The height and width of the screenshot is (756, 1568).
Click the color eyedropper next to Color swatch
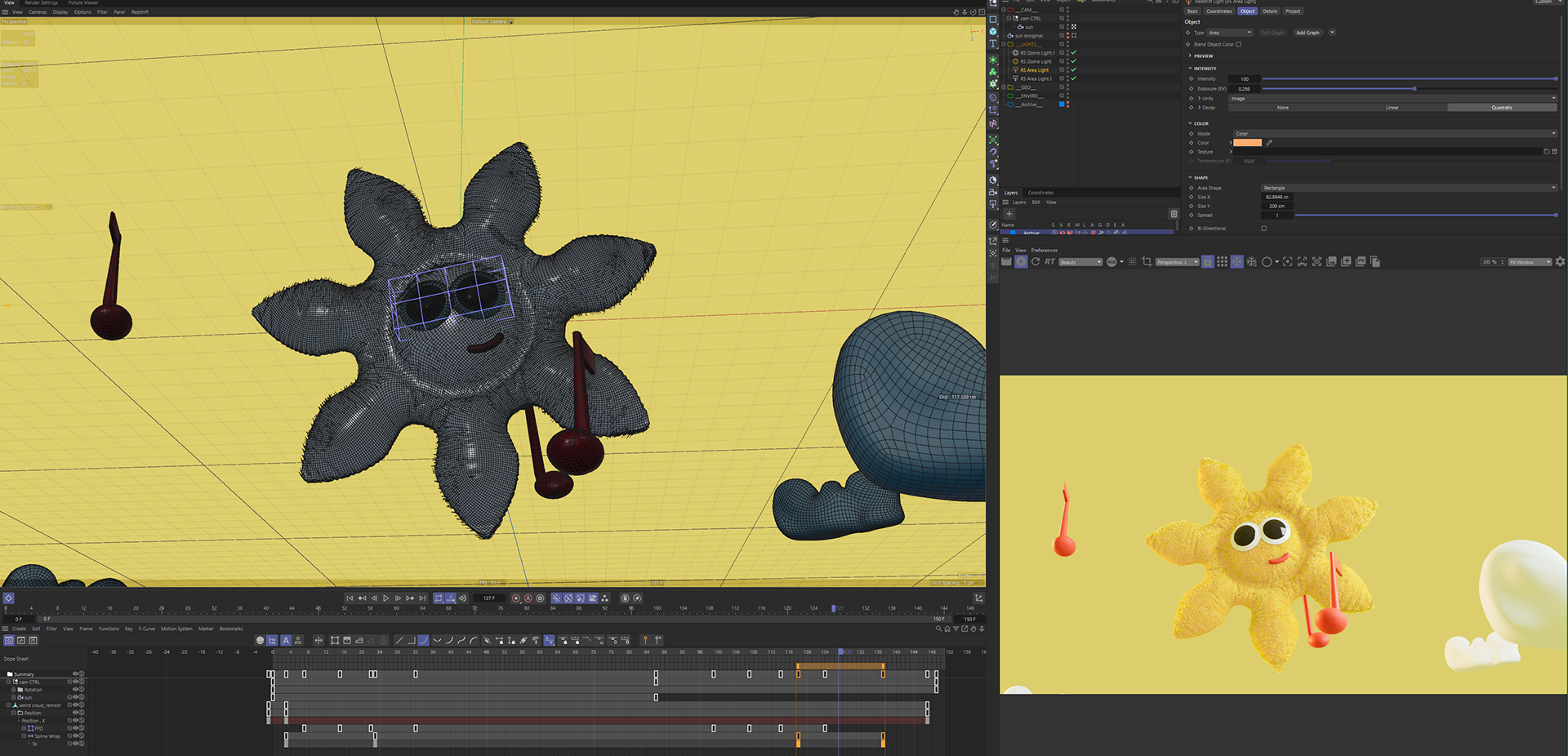tap(1269, 143)
